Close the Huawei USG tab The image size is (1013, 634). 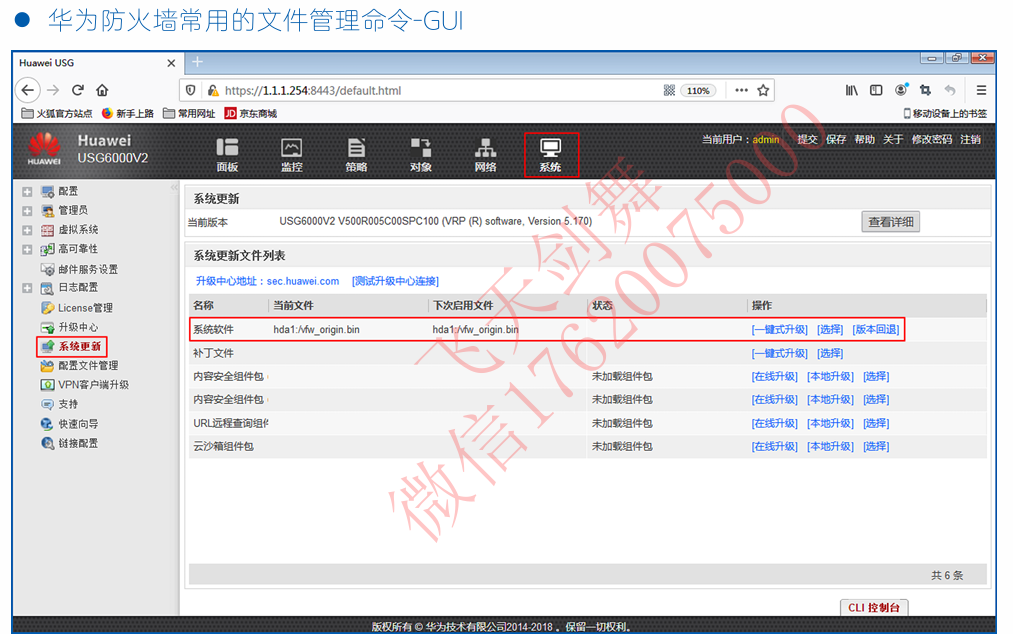[x=171, y=63]
